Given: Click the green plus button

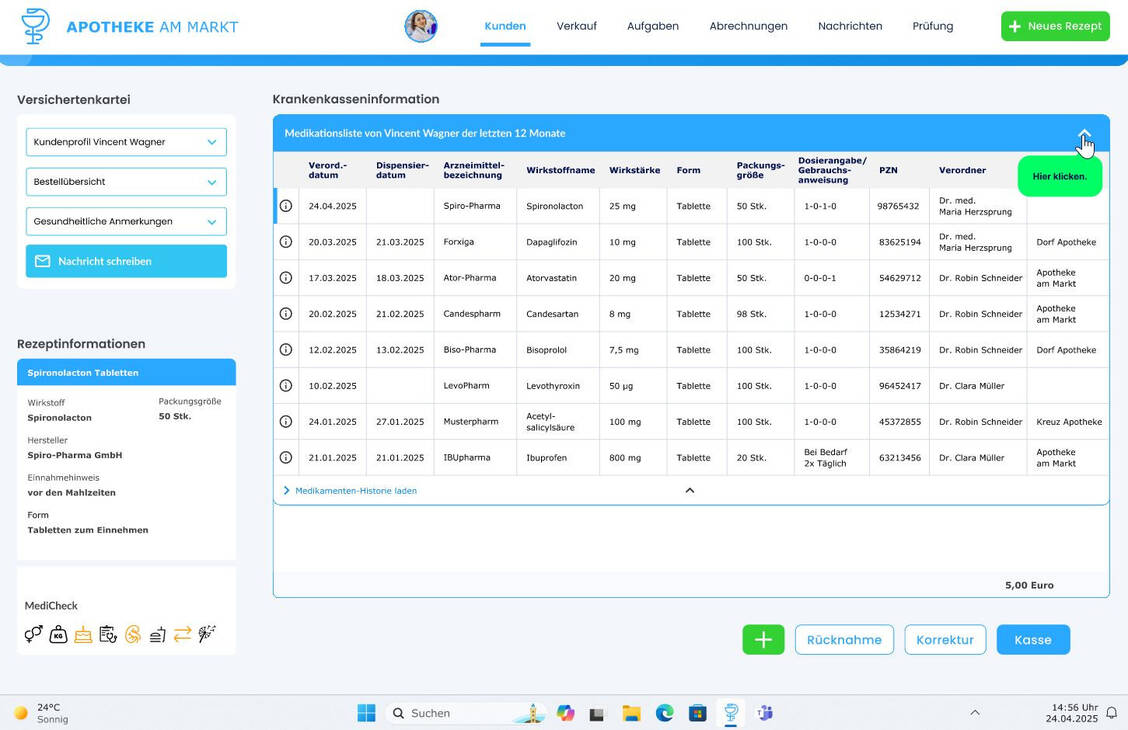Looking at the screenshot, I should (763, 639).
